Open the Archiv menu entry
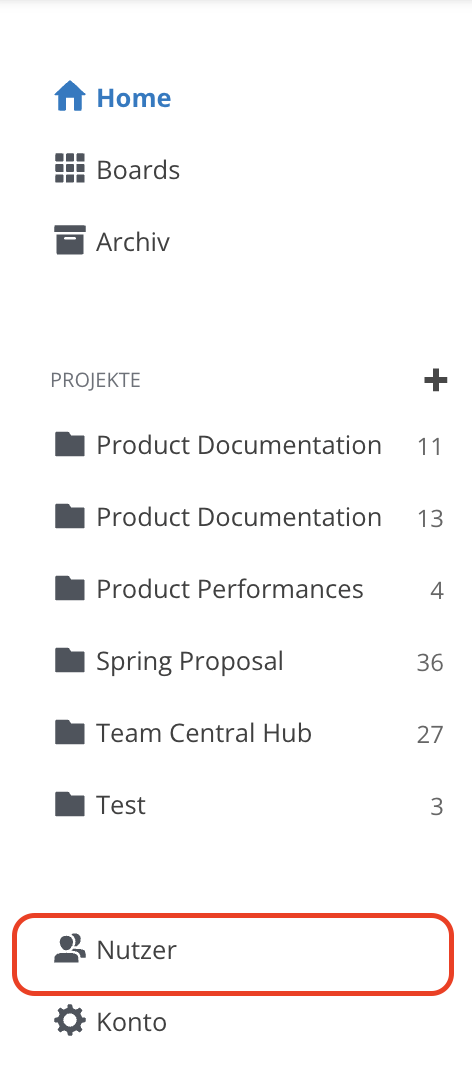Screen dimensions: 472x1066 point(133,242)
